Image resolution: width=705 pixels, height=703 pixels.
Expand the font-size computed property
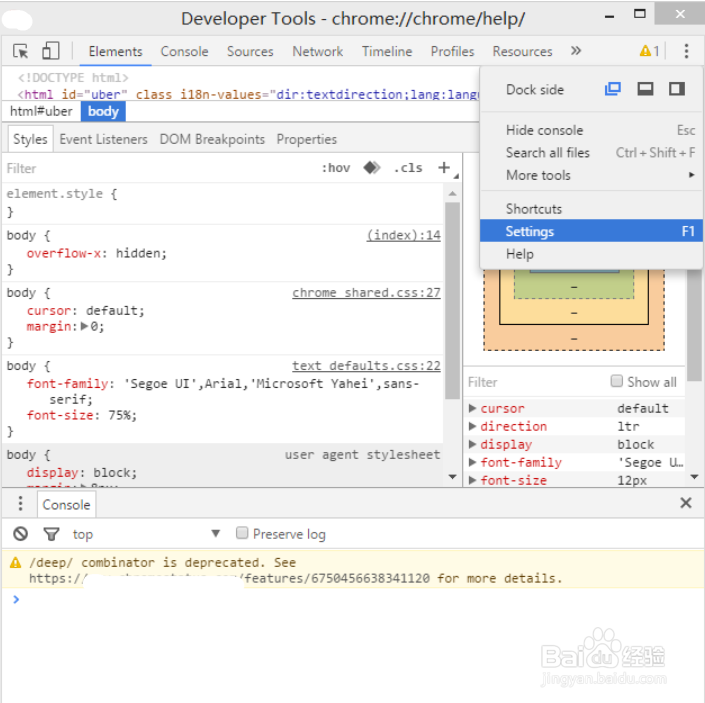point(472,480)
